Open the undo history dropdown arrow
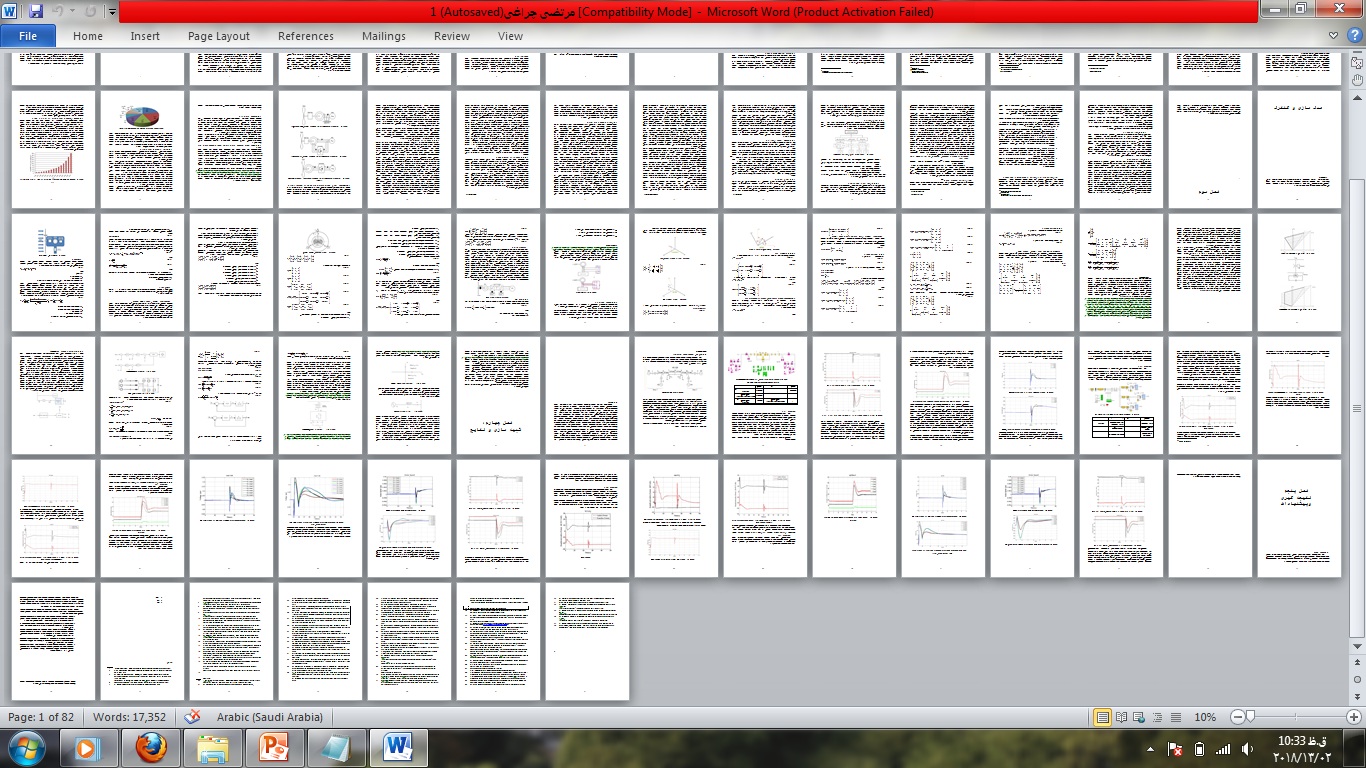The image size is (1366, 768). click(x=72, y=12)
